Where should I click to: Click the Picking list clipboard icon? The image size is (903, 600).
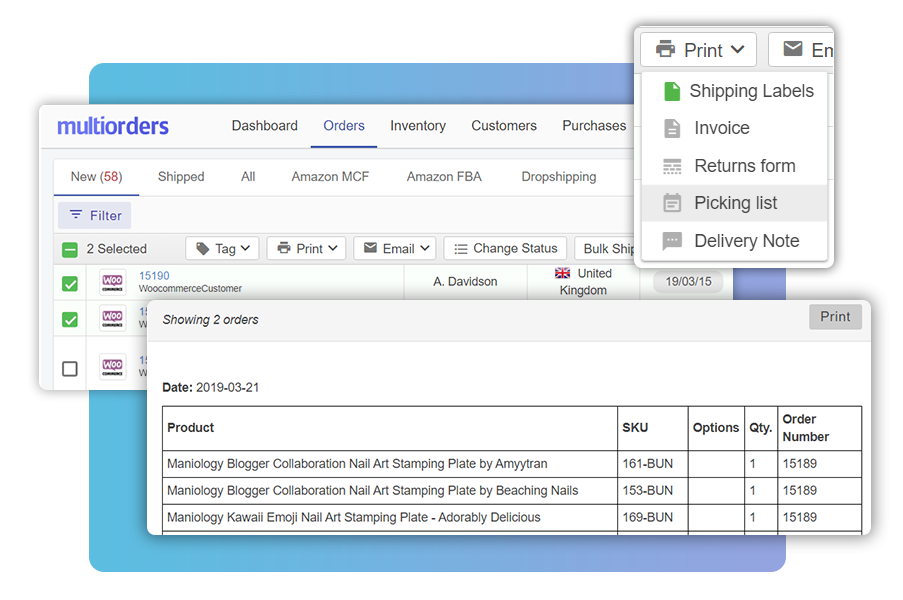(x=671, y=203)
